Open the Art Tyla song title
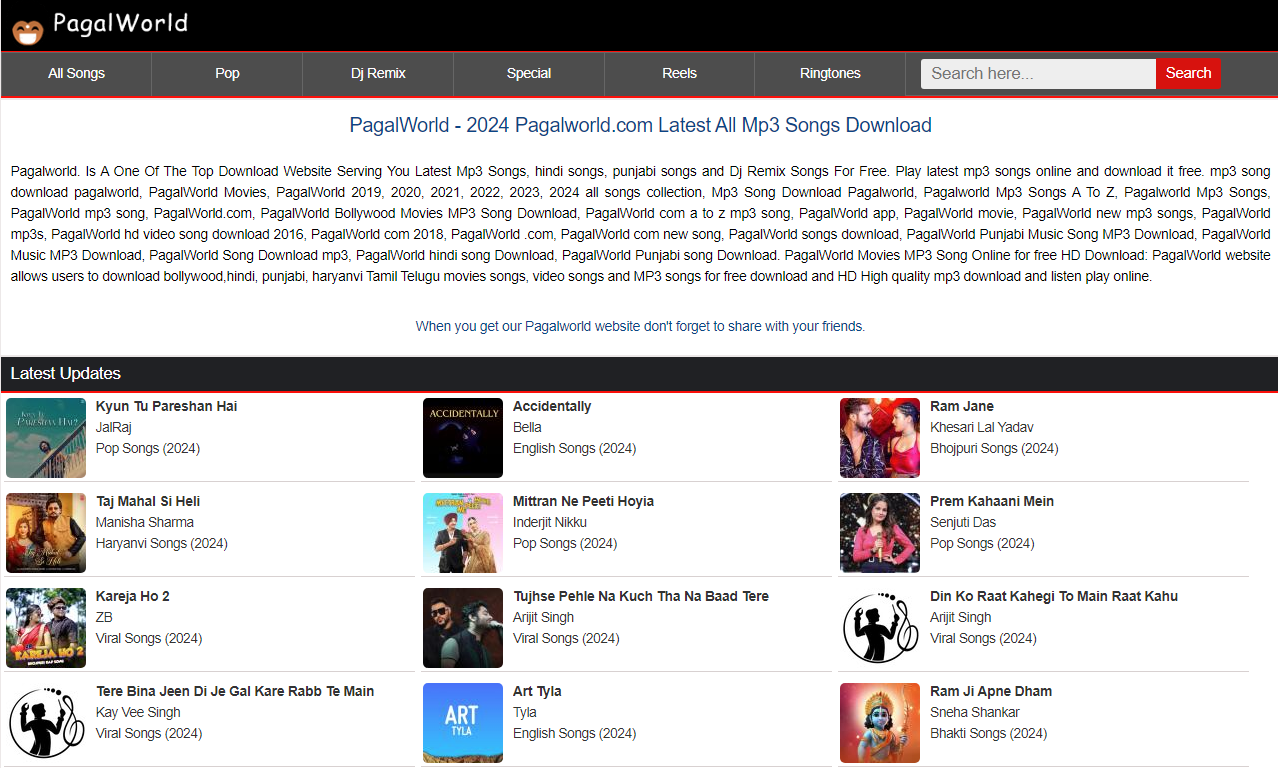 coord(537,691)
